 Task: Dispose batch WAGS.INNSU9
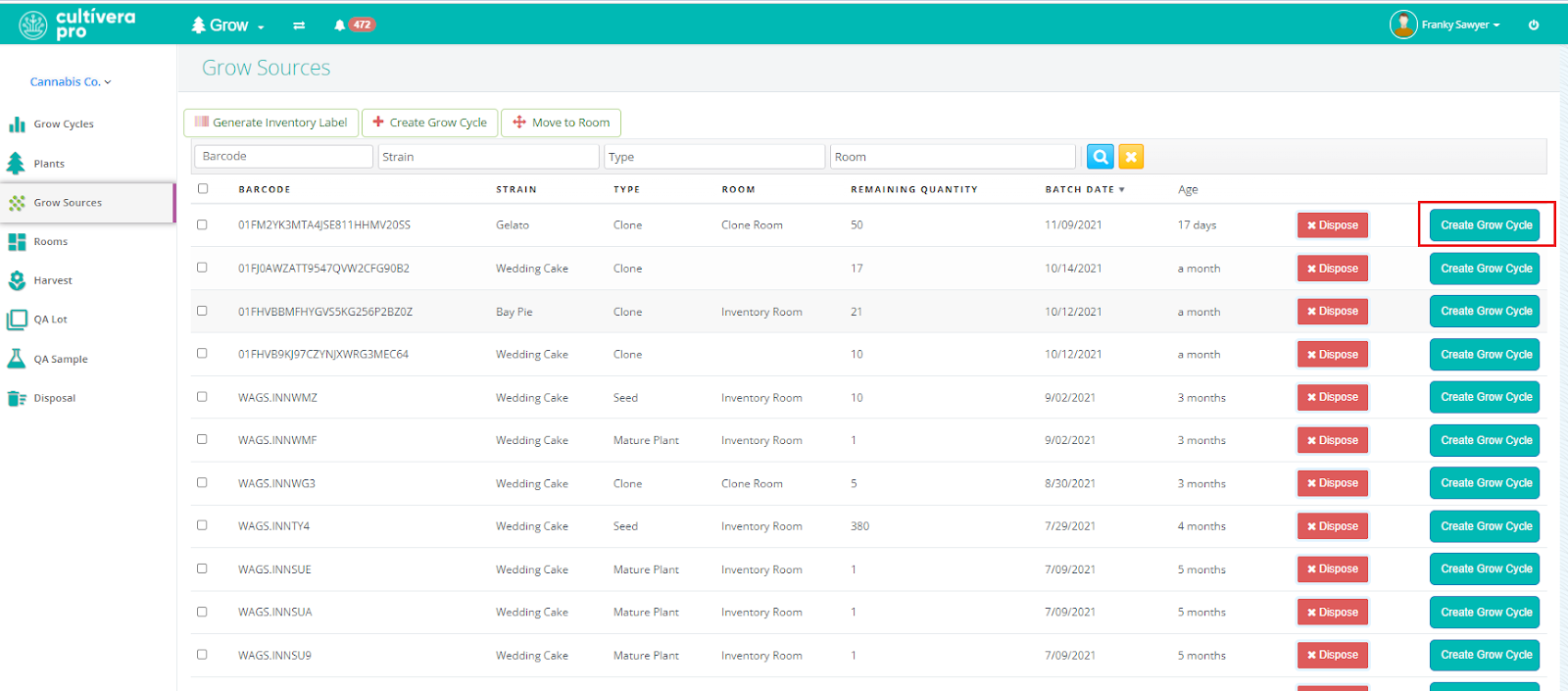click(x=1333, y=655)
